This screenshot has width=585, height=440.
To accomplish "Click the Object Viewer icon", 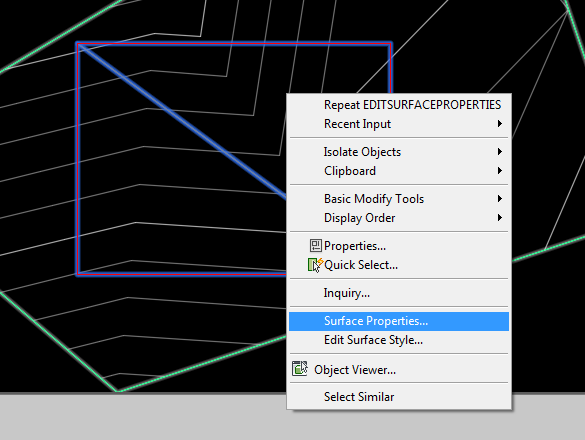I will coord(300,368).
